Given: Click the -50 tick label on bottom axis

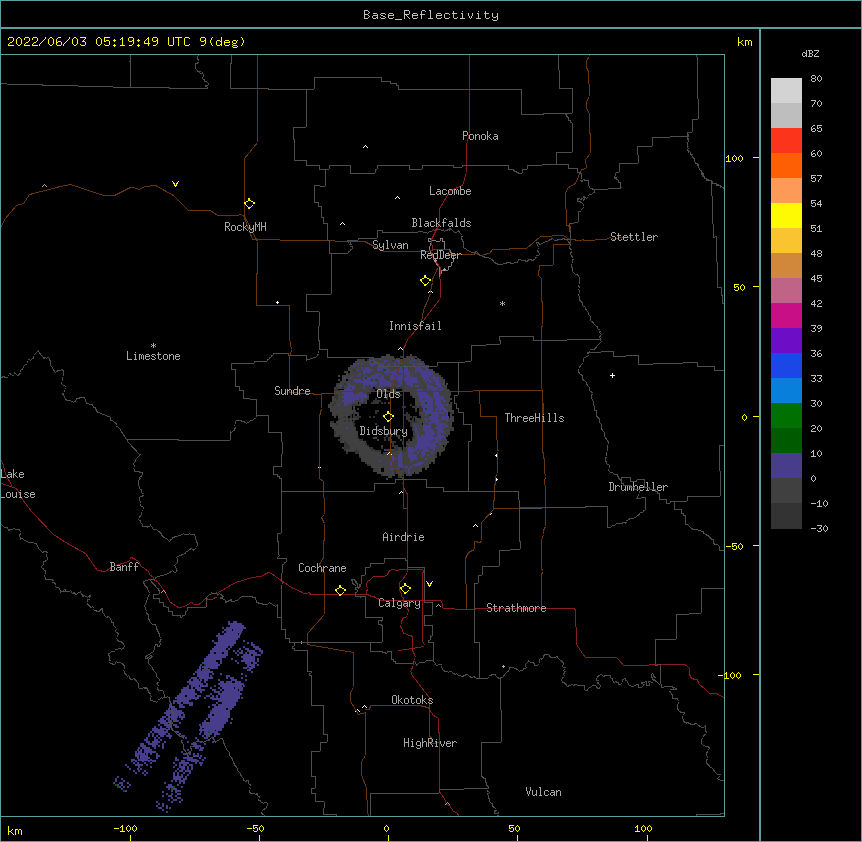Looking at the screenshot, I should click(x=255, y=828).
